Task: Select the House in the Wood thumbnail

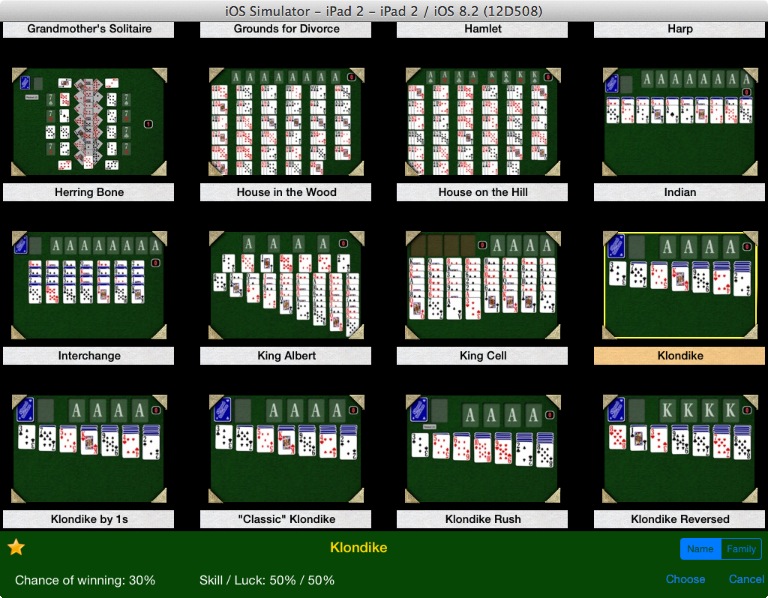Action: tap(286, 122)
